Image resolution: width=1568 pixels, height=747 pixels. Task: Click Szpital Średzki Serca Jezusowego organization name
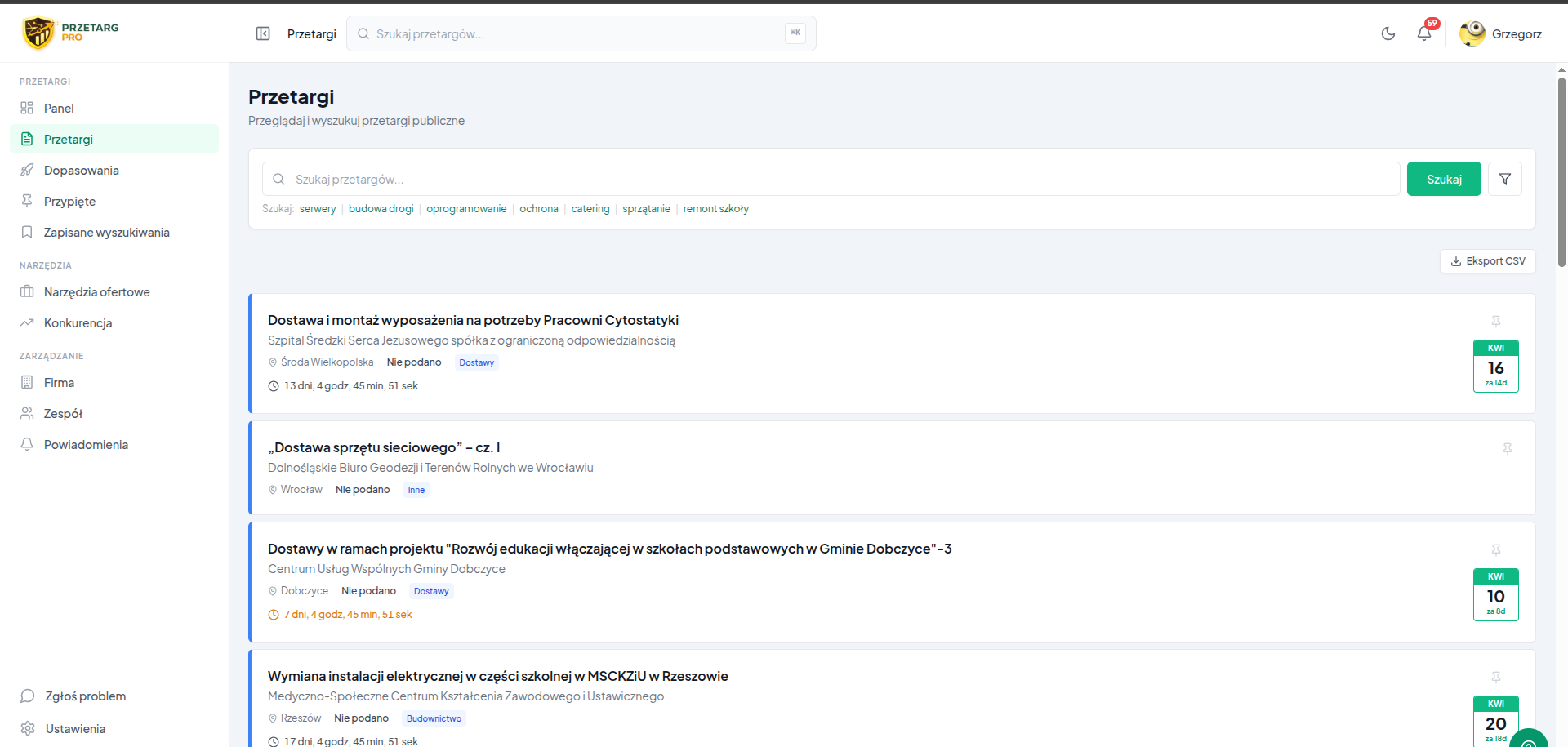471,340
